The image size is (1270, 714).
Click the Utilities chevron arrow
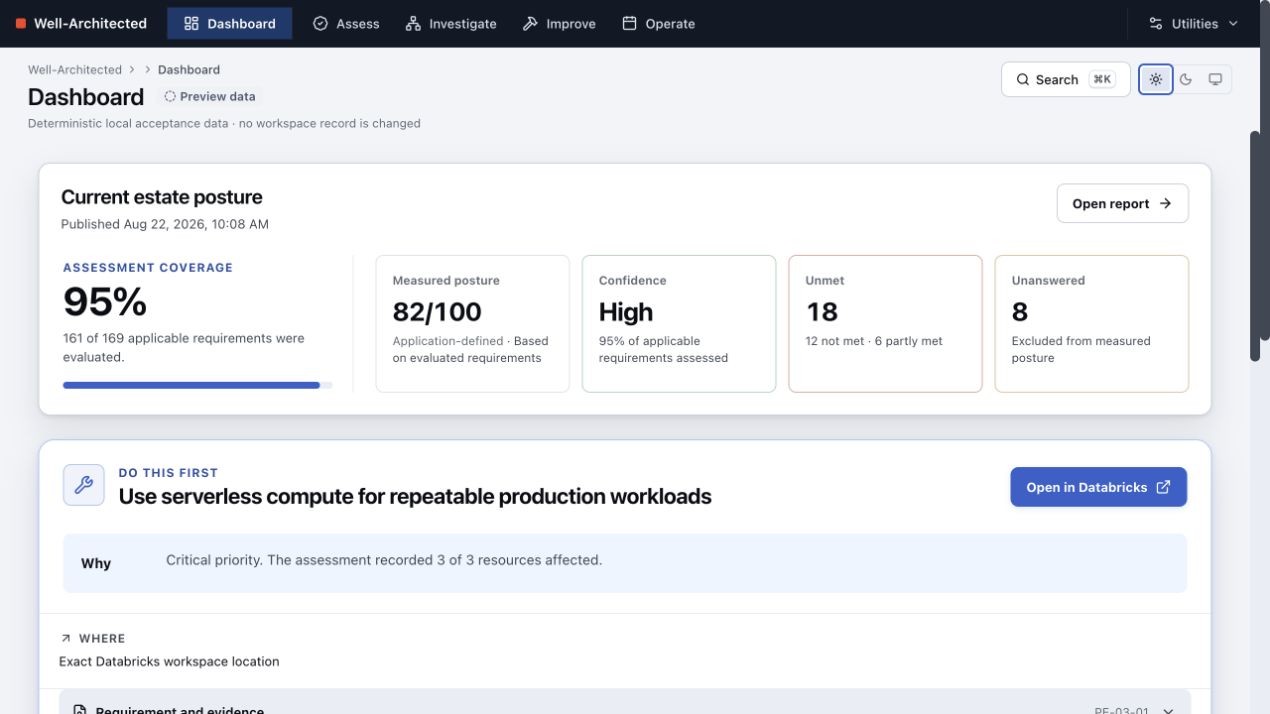click(1233, 24)
